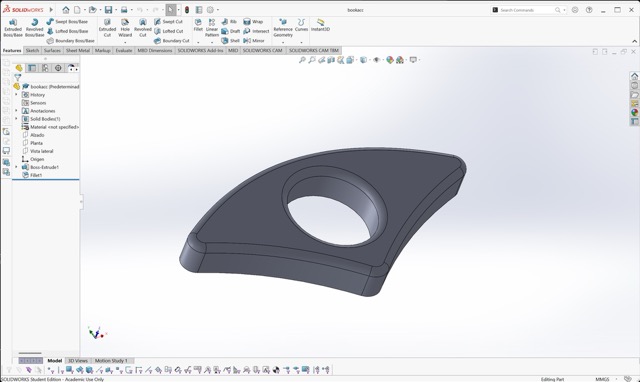This screenshot has width=640, height=382.
Task: Run the Intersect tool
Action: pyautogui.click(x=256, y=31)
